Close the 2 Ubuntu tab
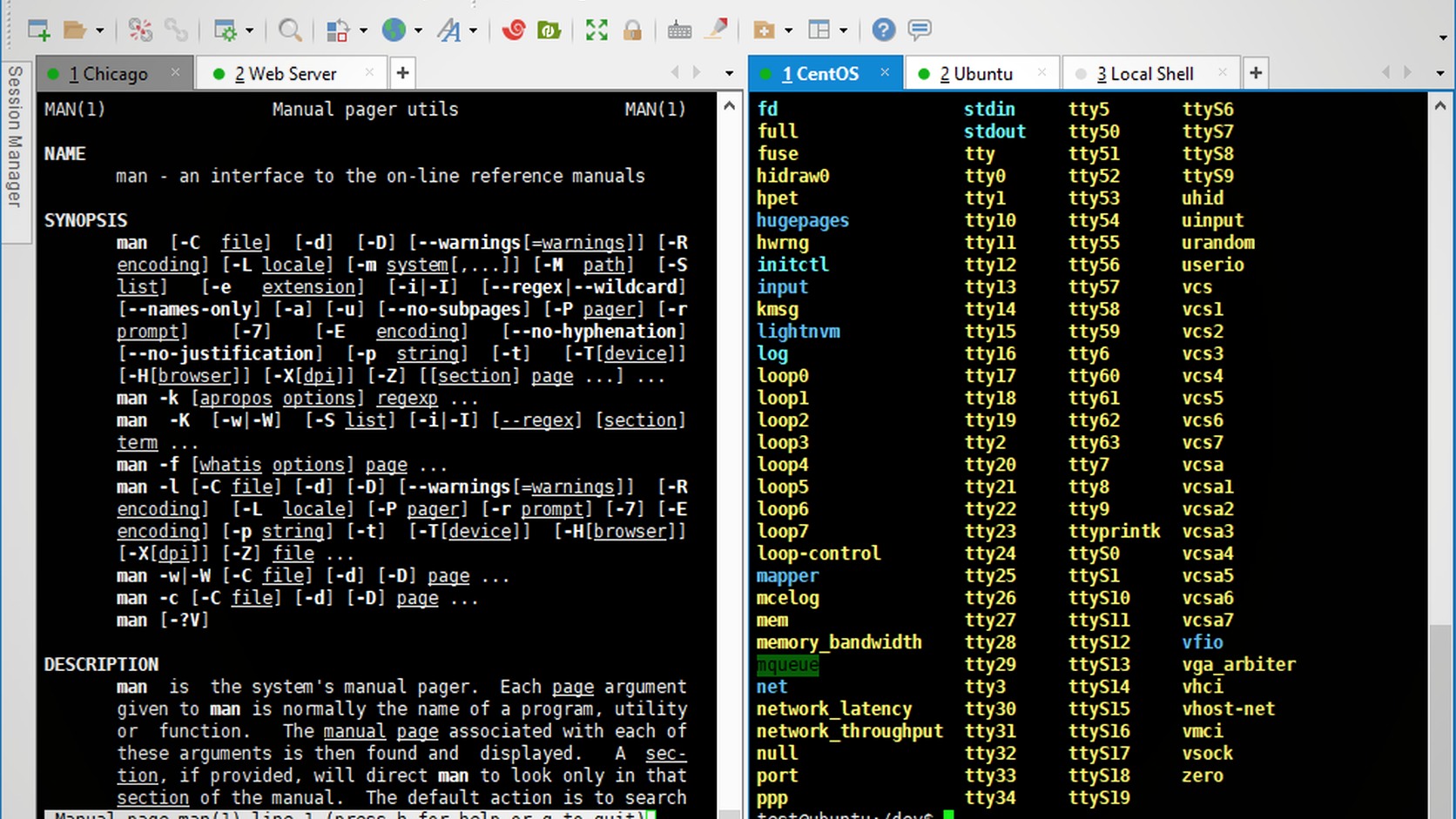1456x819 pixels. [1041, 72]
